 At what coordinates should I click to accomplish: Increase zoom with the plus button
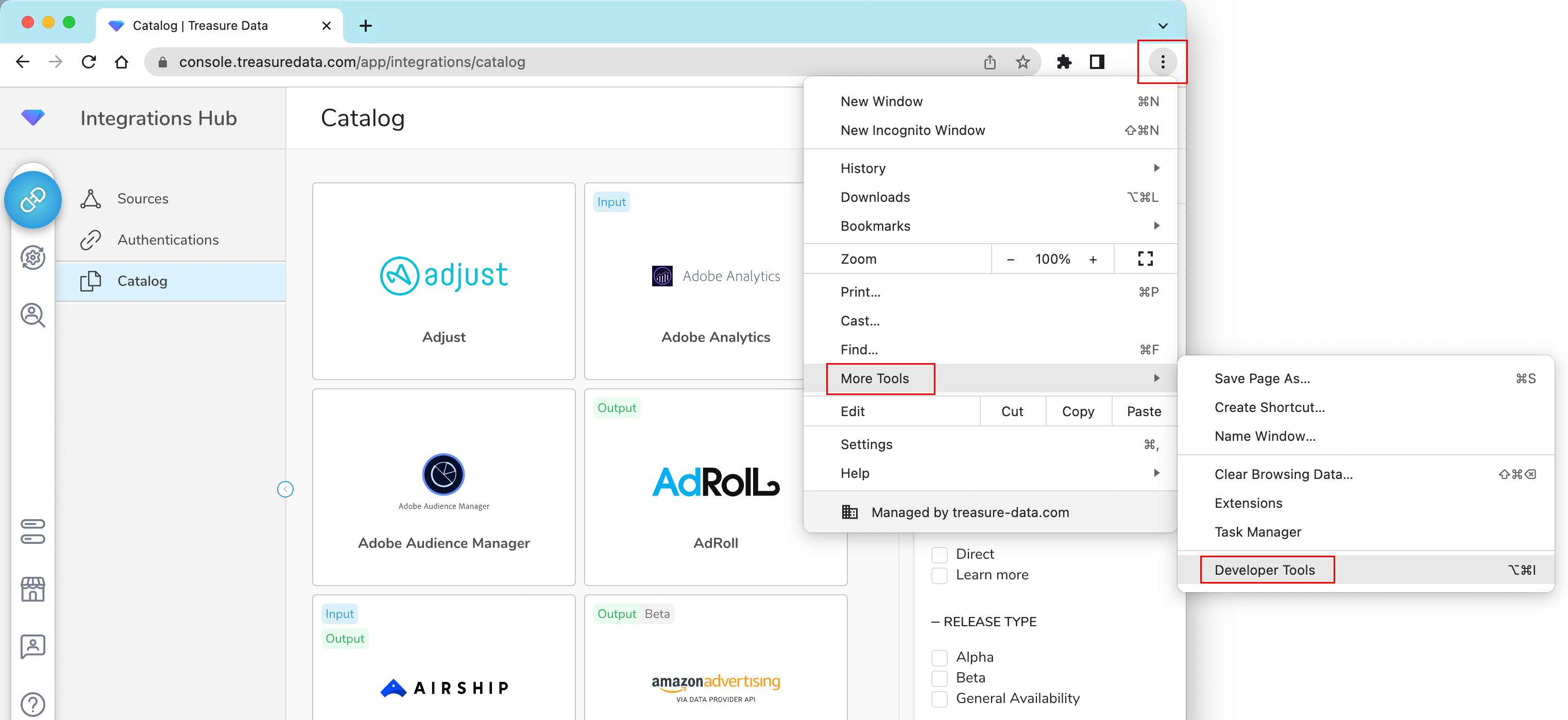point(1093,259)
